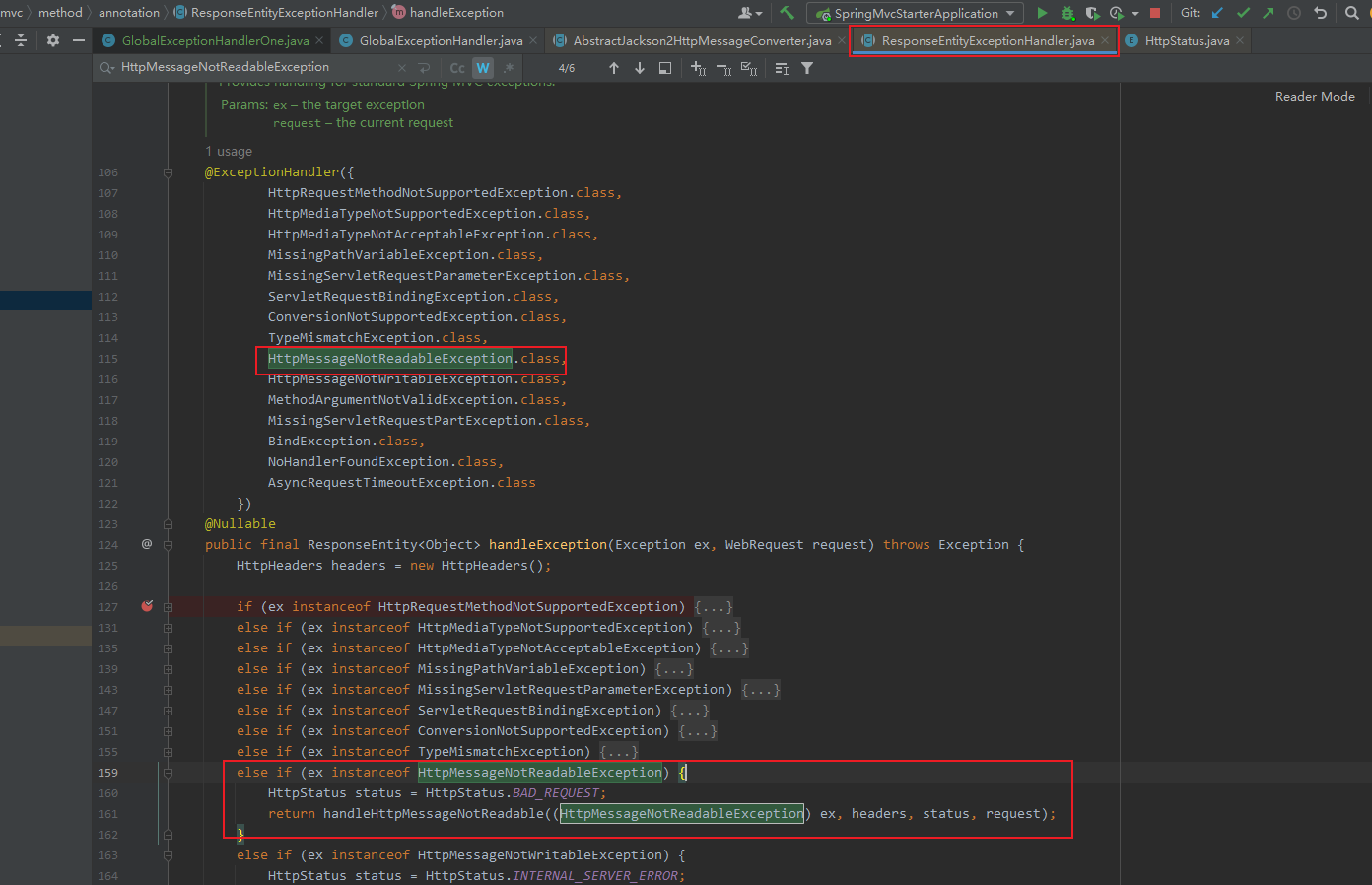Close the HttpStatus.java tab

[x=1240, y=40]
